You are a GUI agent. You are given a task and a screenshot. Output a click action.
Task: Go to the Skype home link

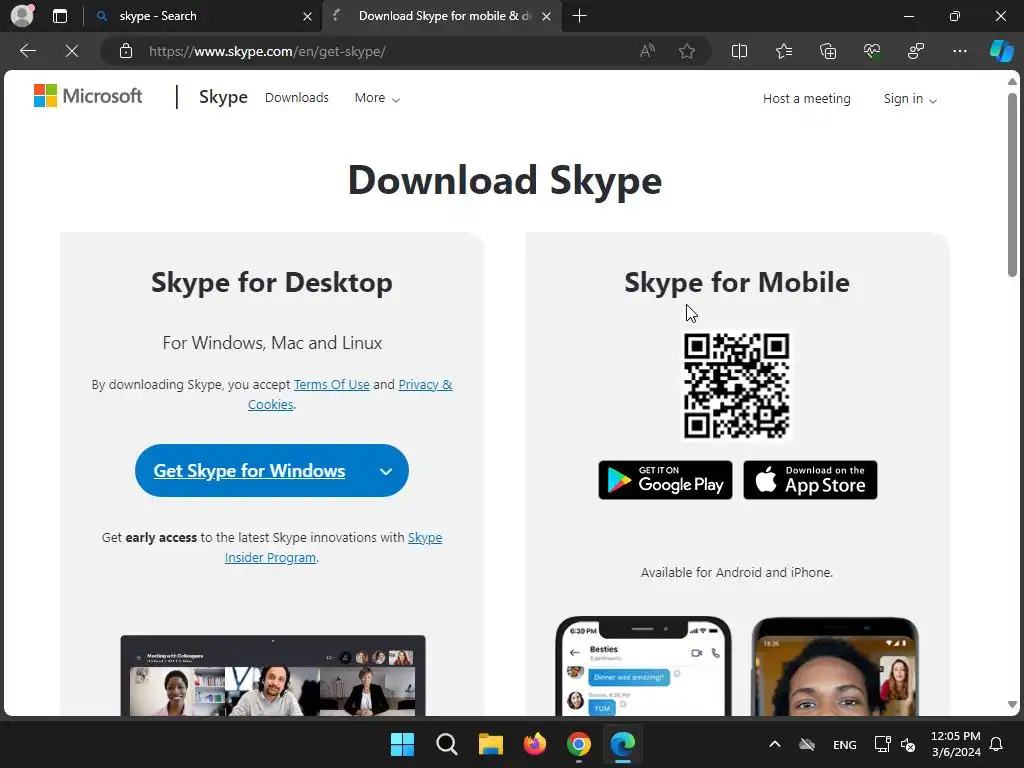223,97
